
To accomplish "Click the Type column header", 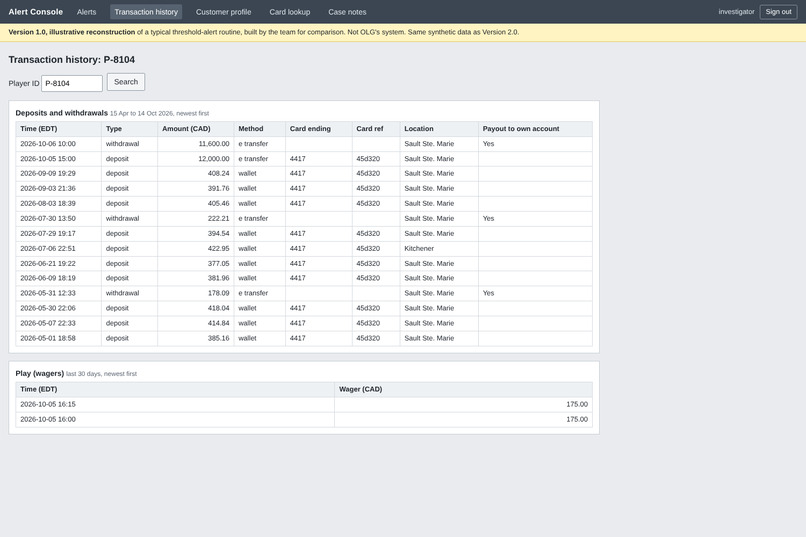I will click(130, 129).
